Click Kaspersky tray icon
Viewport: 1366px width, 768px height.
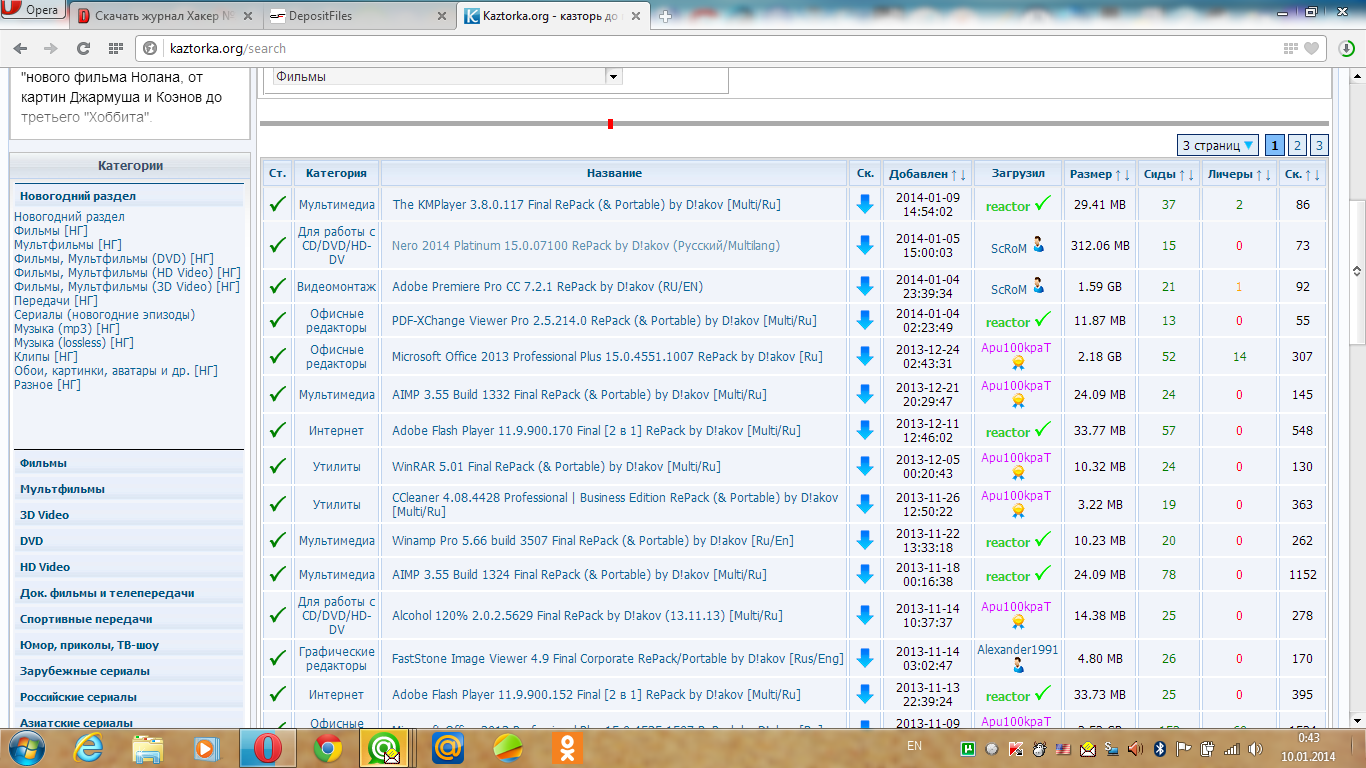tap(1015, 748)
